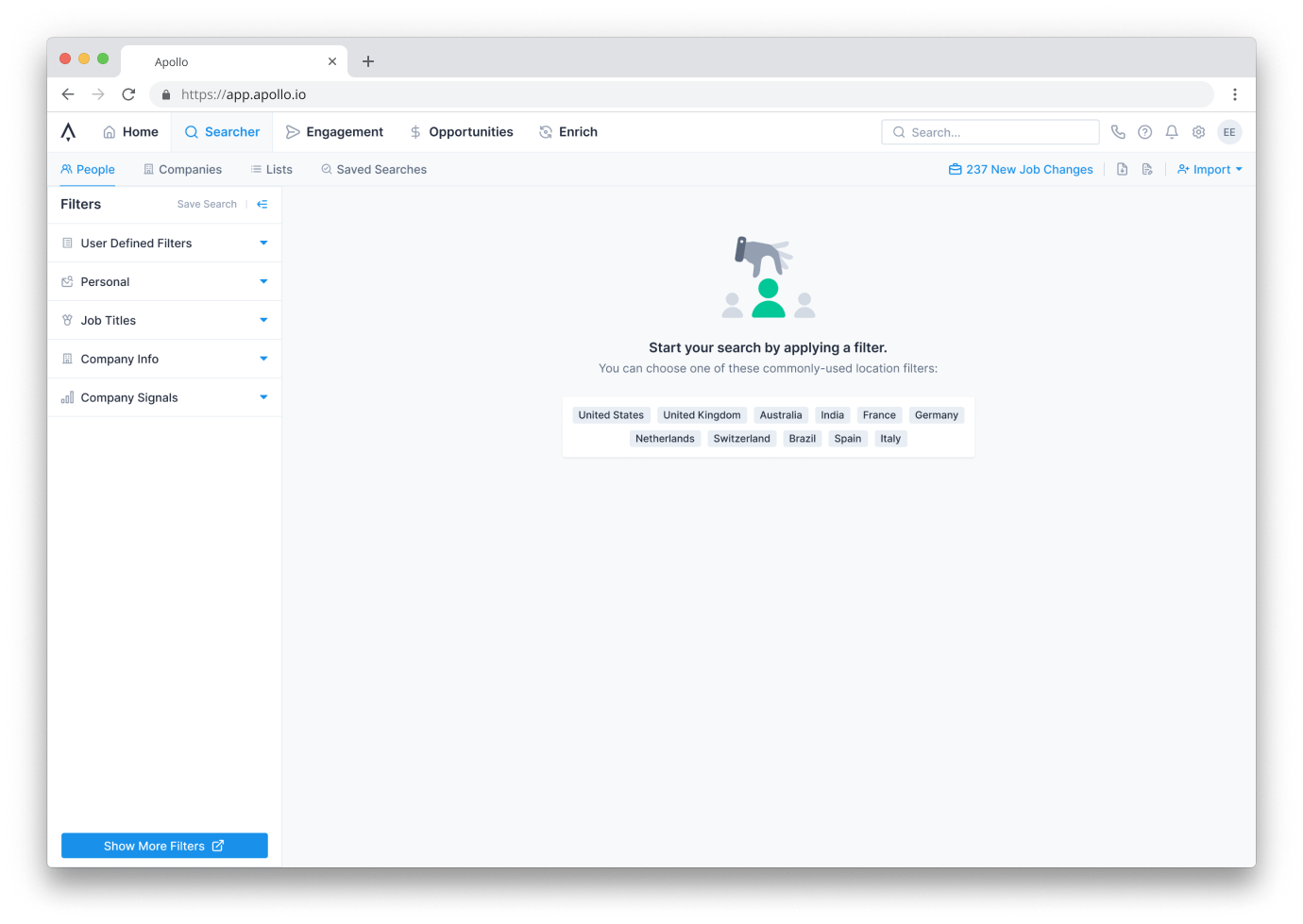The image size is (1303, 924).
Task: Open the help question mark icon
Action: click(1145, 132)
